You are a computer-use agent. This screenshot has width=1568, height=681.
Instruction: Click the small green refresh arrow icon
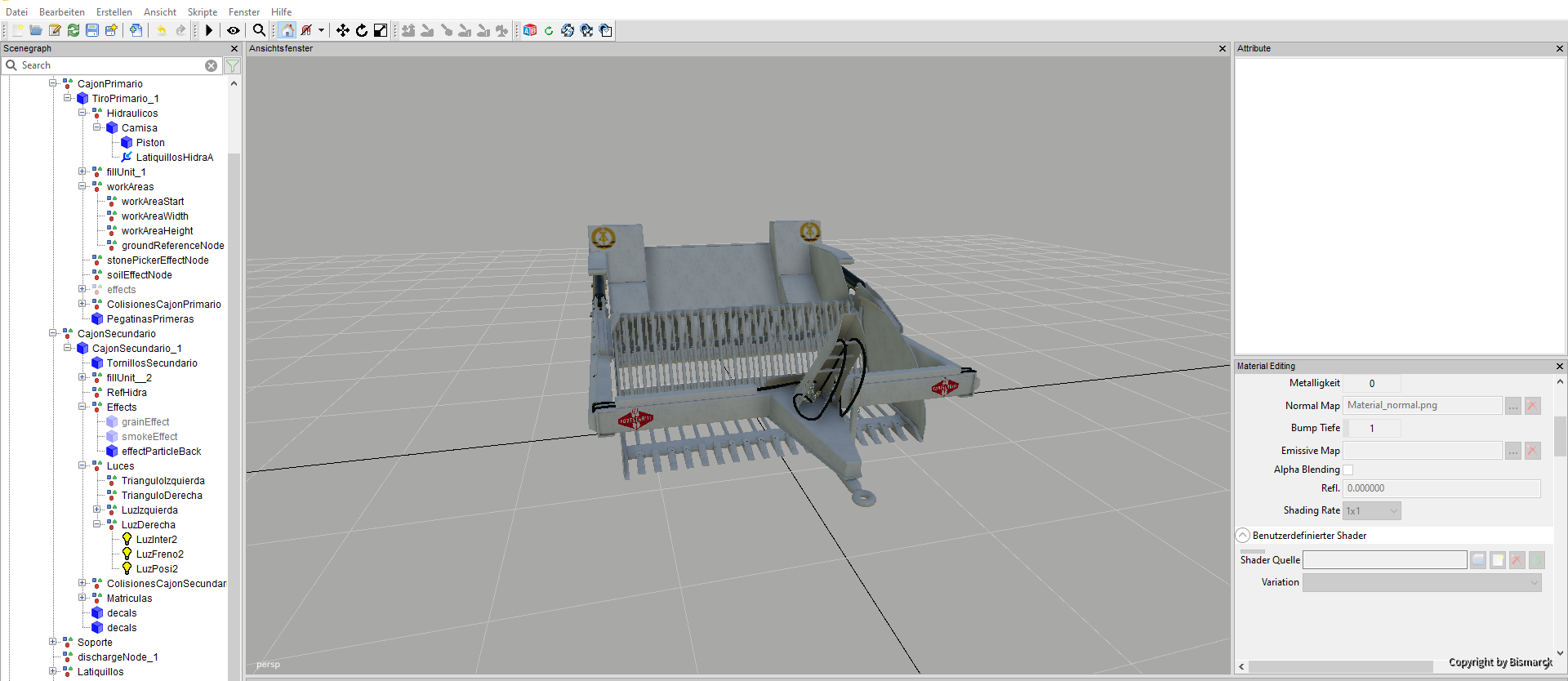click(x=549, y=30)
